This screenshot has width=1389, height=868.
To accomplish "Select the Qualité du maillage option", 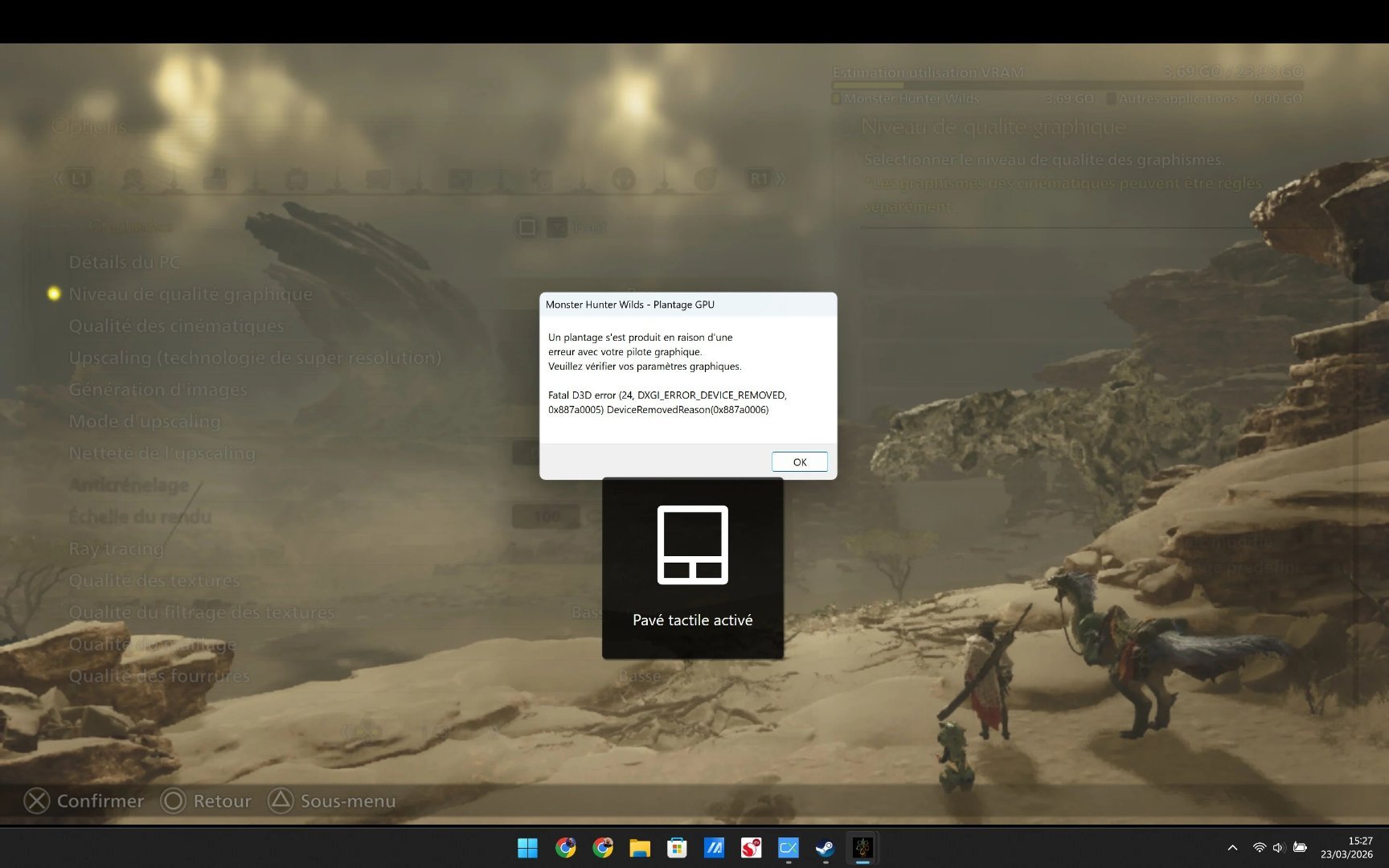I will click(153, 645).
